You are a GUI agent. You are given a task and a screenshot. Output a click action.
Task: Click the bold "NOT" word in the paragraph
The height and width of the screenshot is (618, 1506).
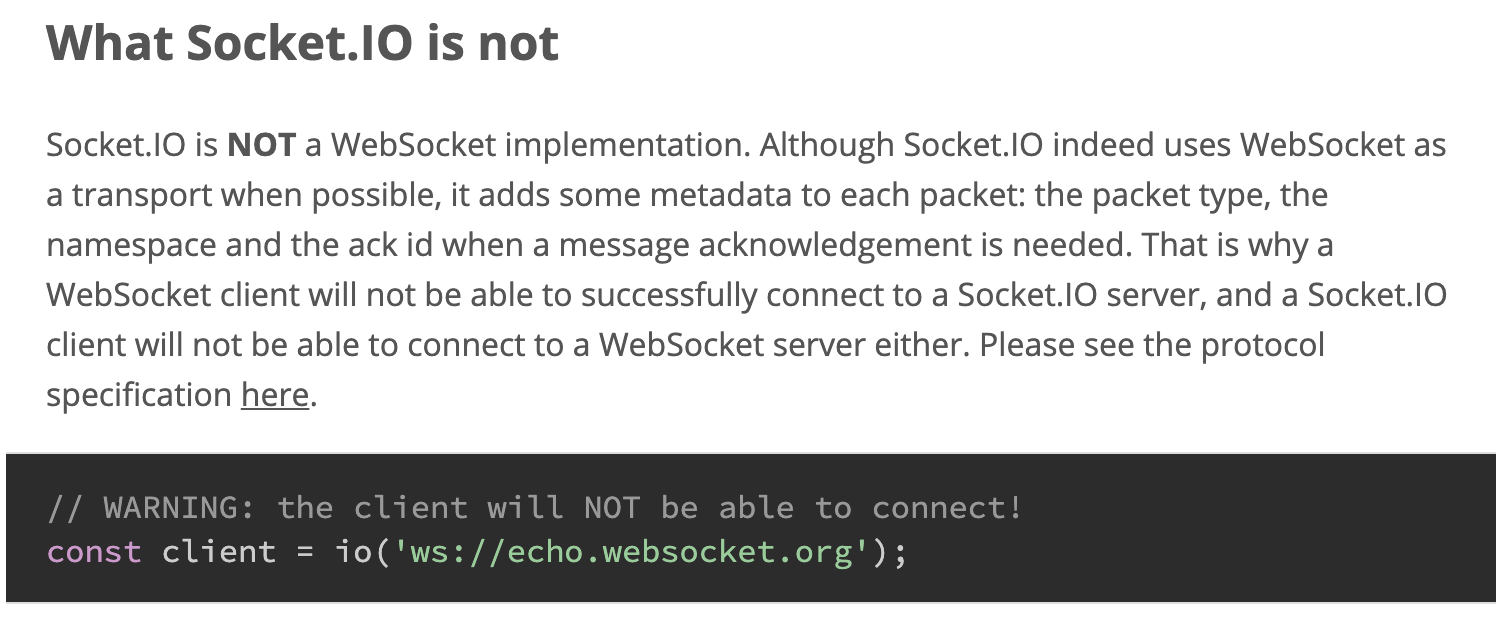point(262,145)
